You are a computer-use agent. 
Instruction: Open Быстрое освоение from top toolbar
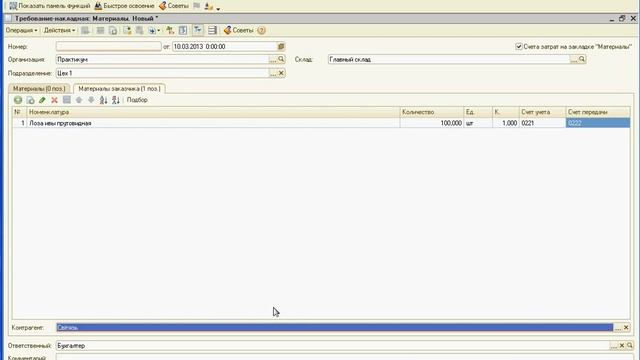click(x=124, y=6)
